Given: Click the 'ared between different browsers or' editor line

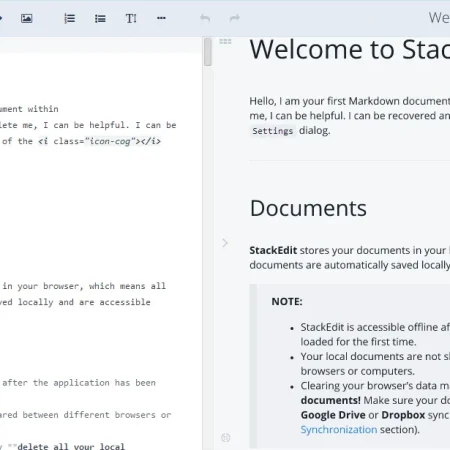Looking at the screenshot, I should (86, 415).
